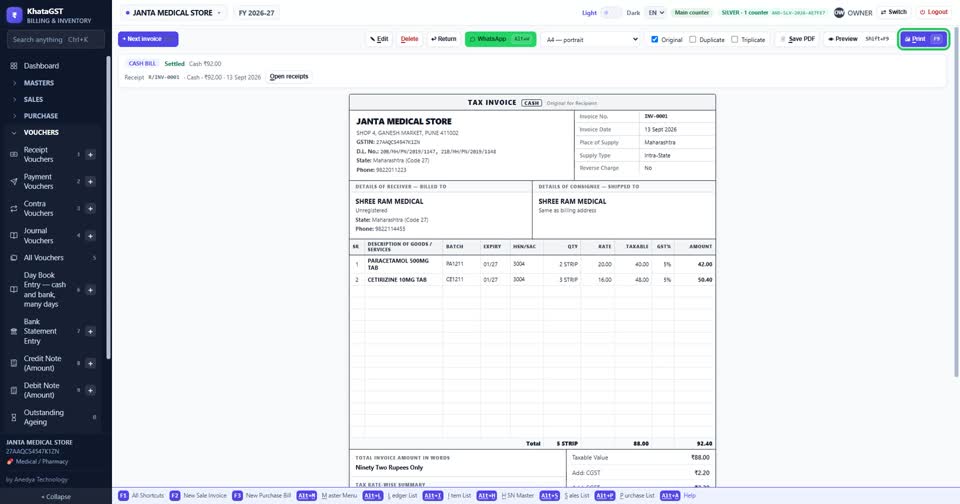Click the SILVER - 1 counter license badge
Viewport: 960px width, 504px height.
[x=773, y=12]
